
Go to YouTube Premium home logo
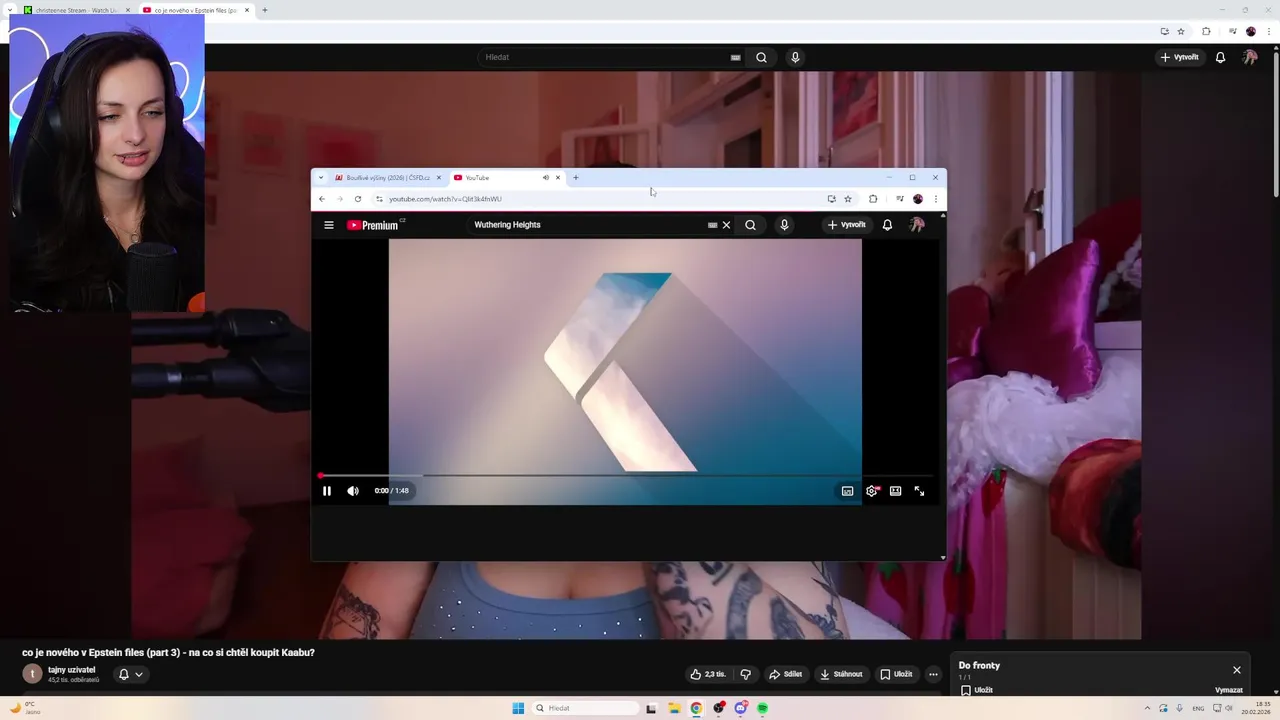373,225
